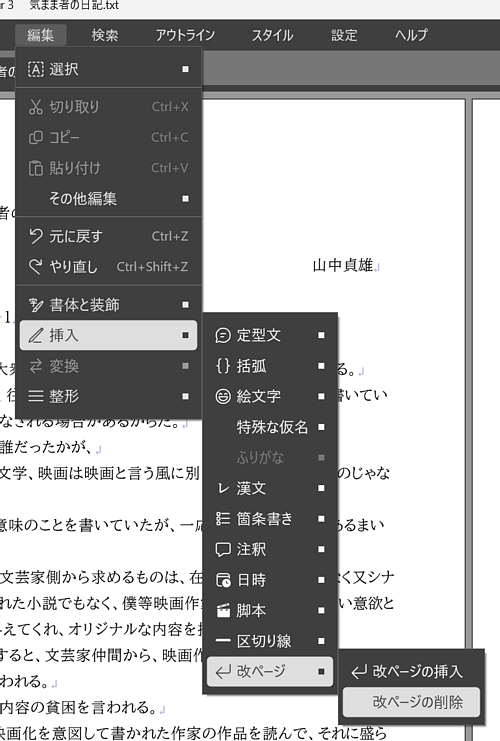The width and height of the screenshot is (500, 741).
Task: Click the clipboard icon for 貼り付け
Action: click(x=35, y=168)
